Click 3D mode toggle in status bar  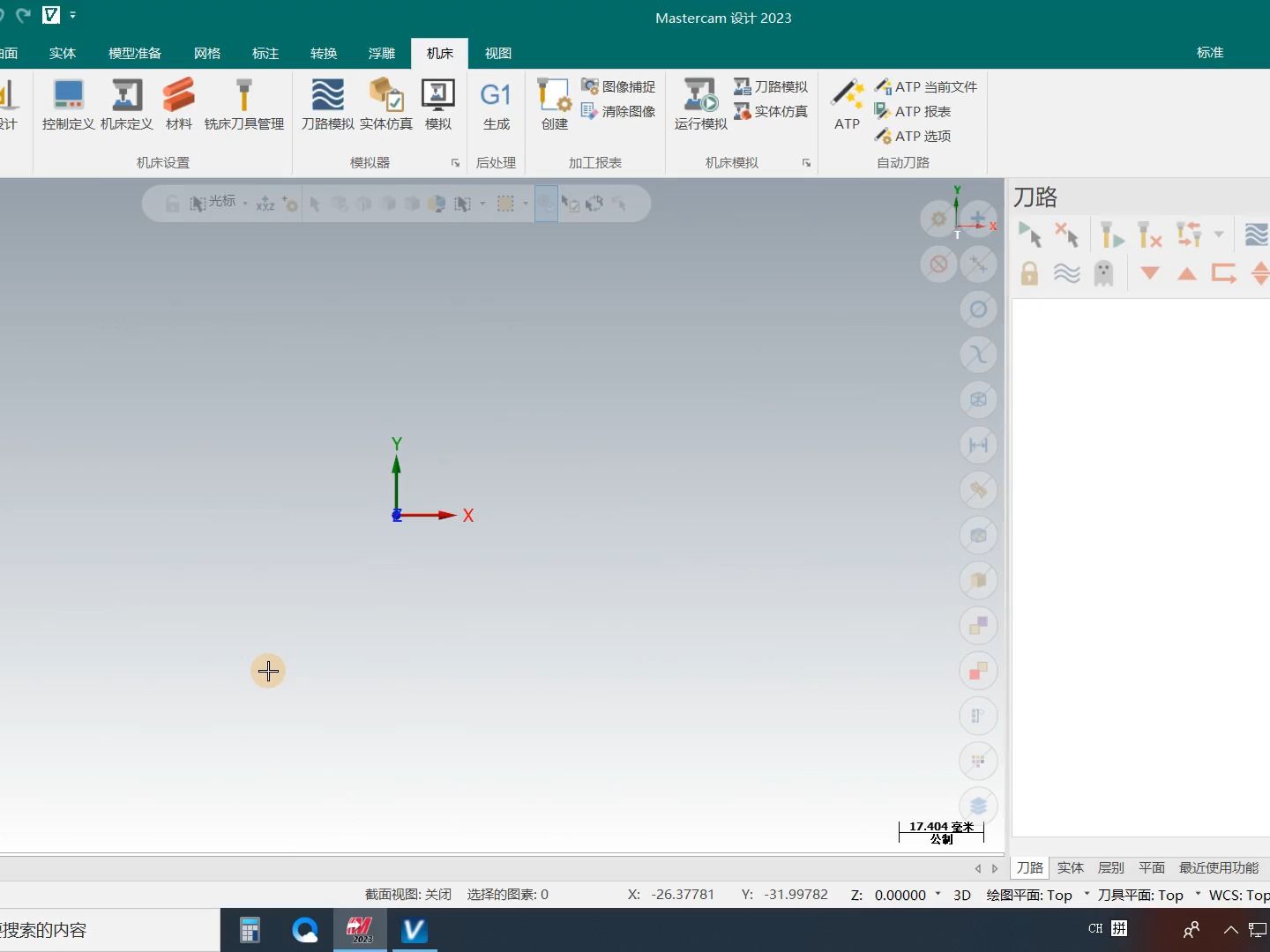point(962,895)
